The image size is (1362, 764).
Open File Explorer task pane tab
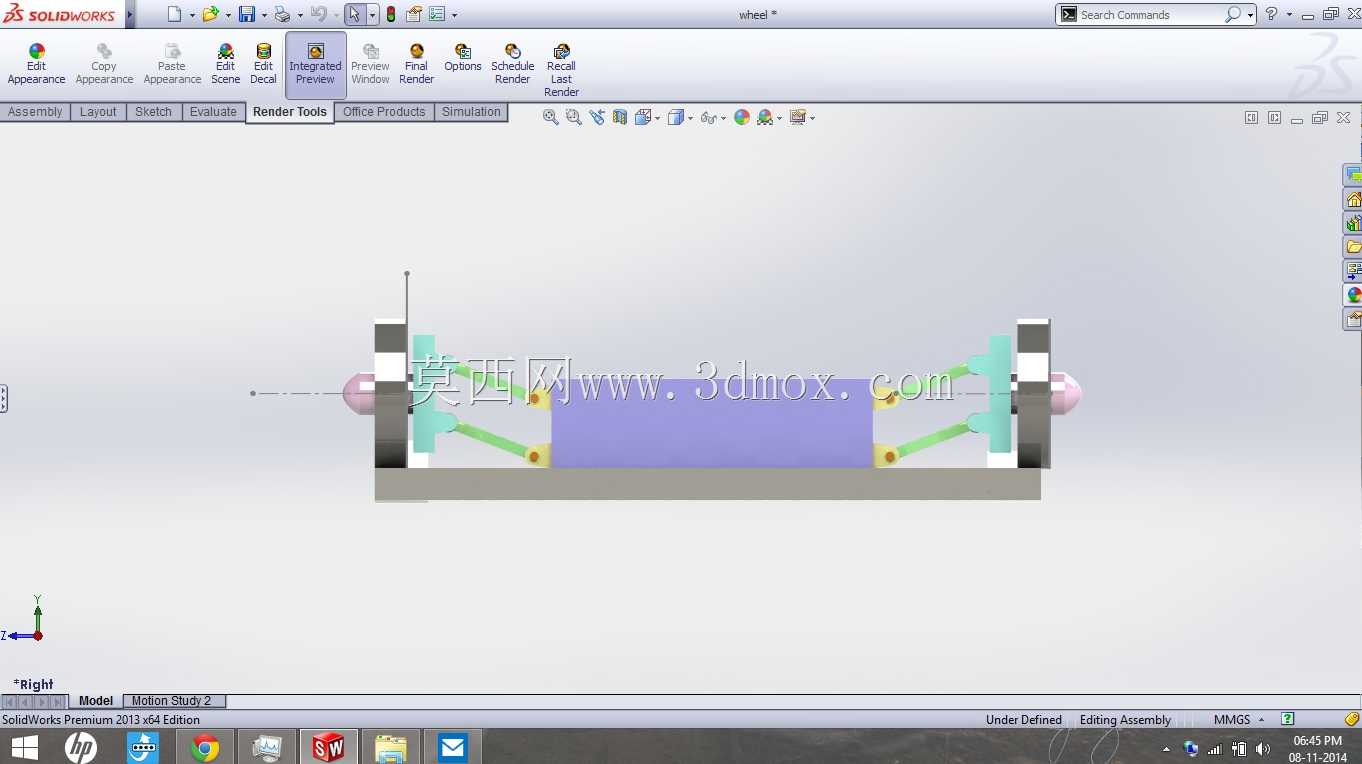1352,247
